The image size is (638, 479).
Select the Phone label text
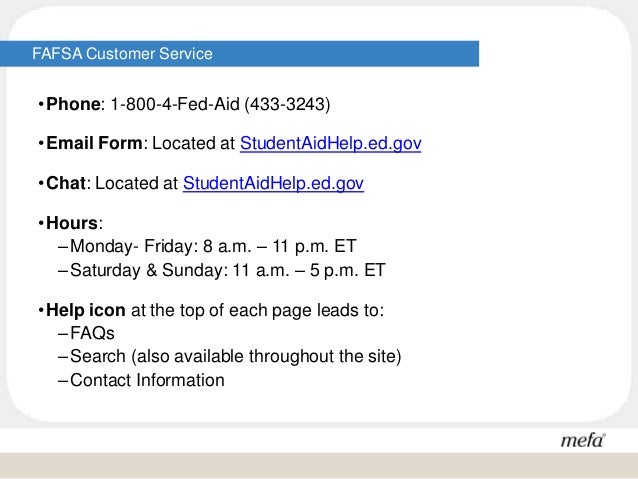pyautogui.click(x=73, y=104)
